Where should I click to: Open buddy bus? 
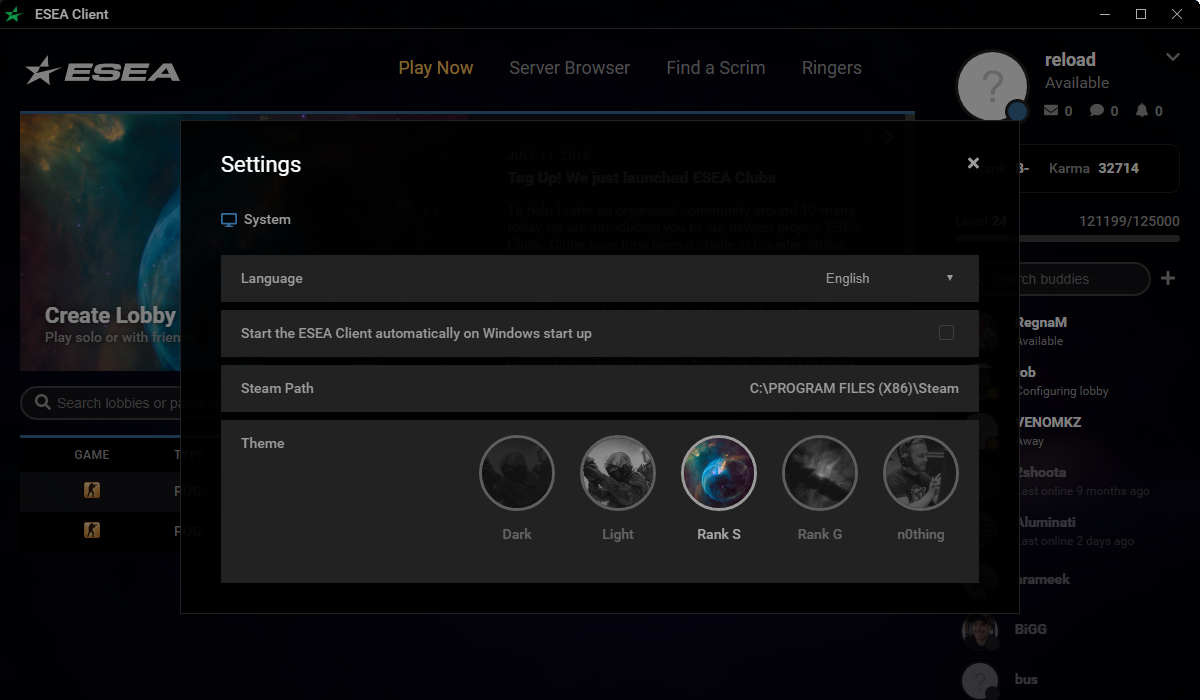(x=1026, y=679)
